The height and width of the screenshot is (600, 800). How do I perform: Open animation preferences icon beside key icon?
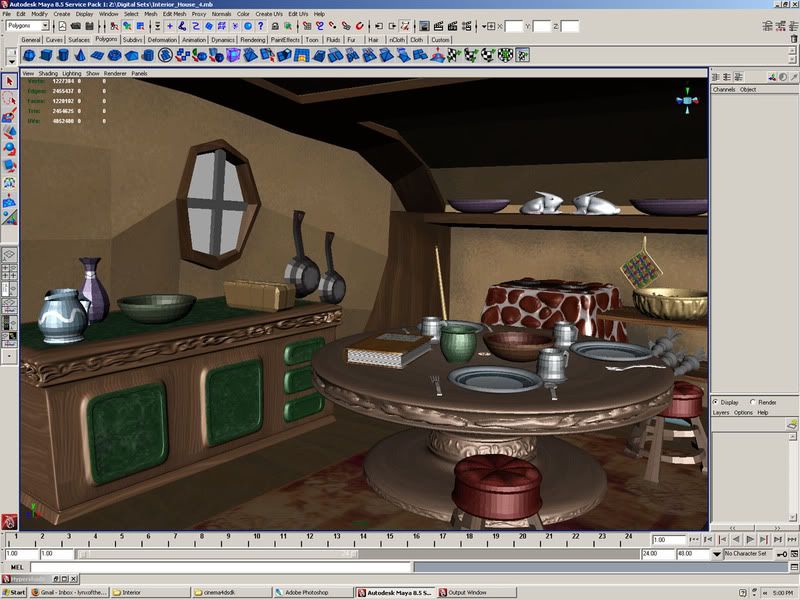(794, 554)
